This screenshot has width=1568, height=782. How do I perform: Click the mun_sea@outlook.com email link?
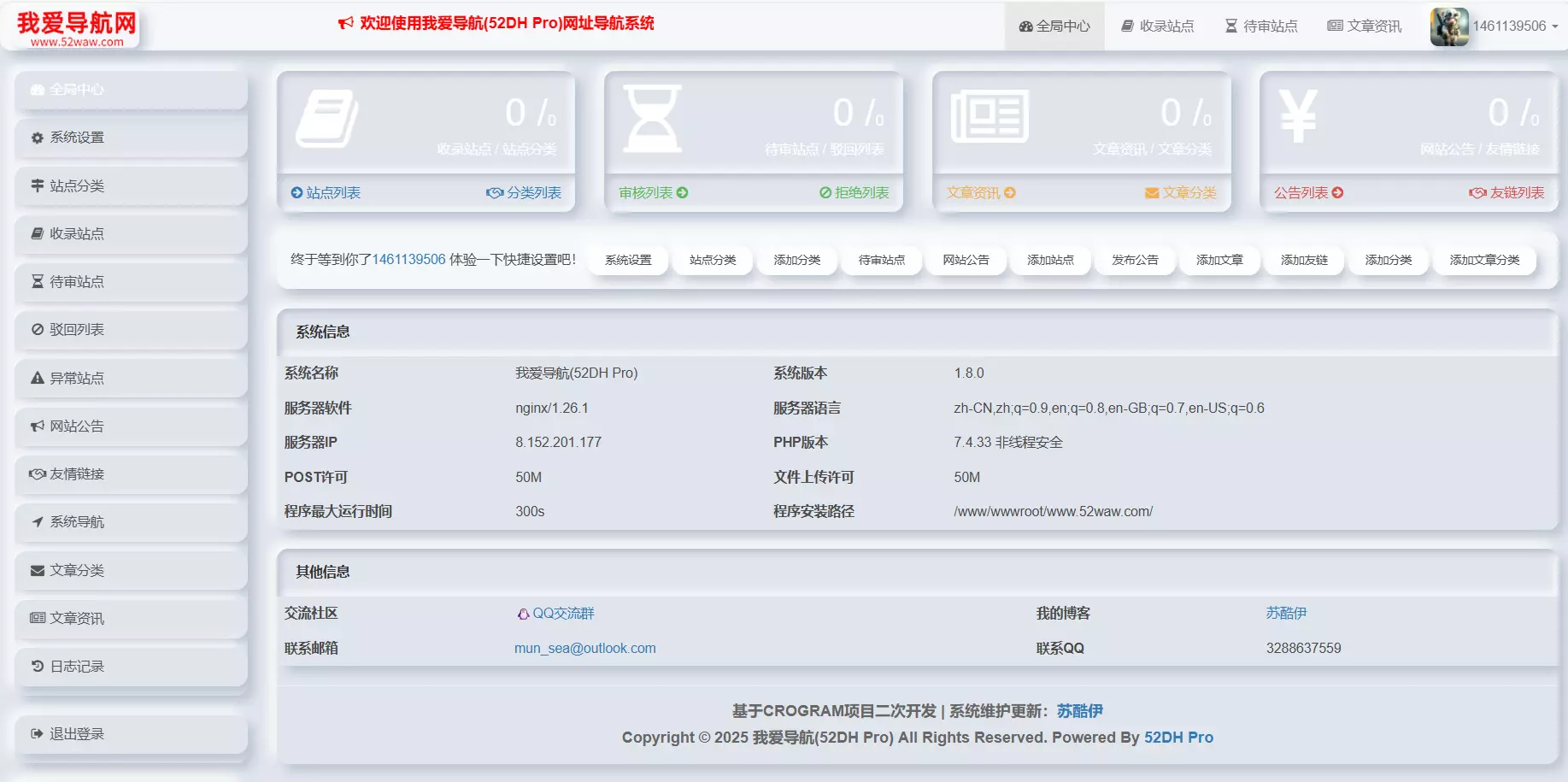click(585, 648)
